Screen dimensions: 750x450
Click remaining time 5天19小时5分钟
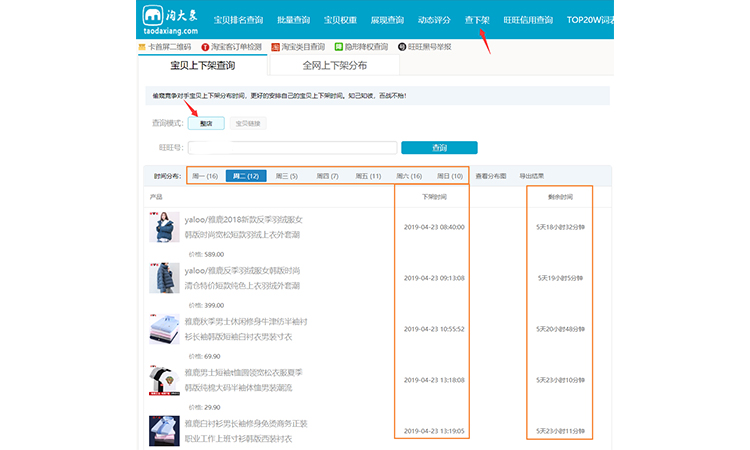tap(560, 278)
